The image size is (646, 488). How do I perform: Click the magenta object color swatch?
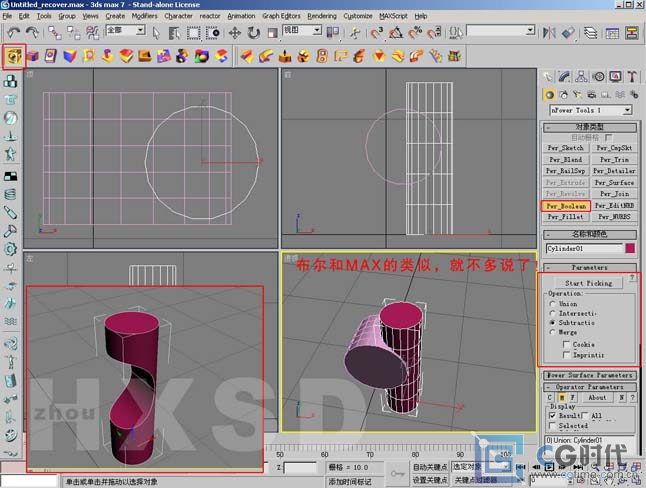630,248
